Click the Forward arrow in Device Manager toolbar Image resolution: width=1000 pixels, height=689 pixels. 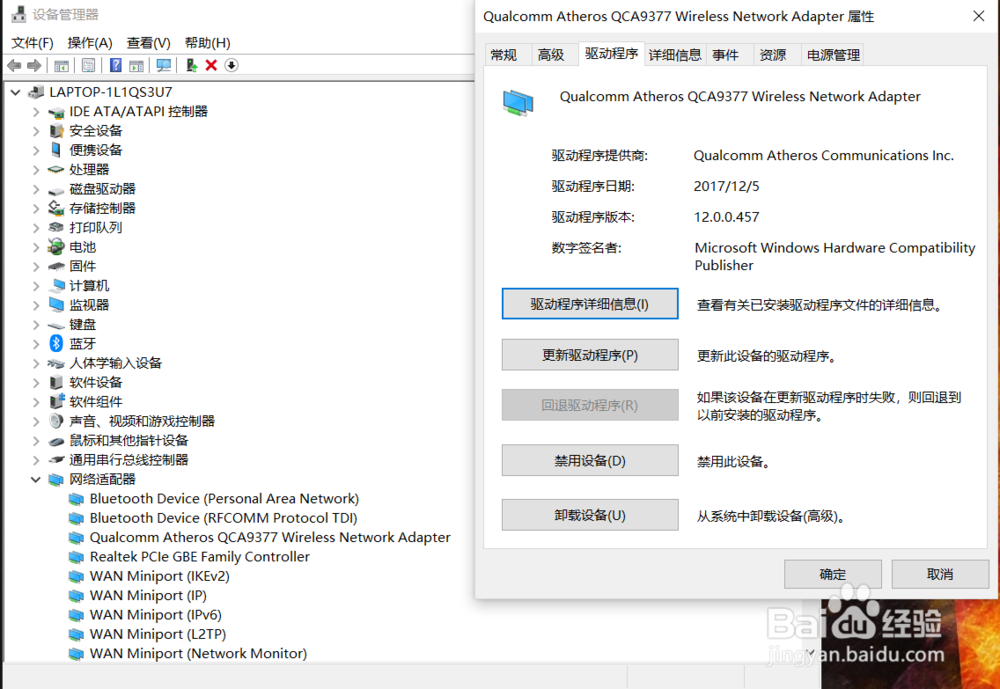(34, 65)
